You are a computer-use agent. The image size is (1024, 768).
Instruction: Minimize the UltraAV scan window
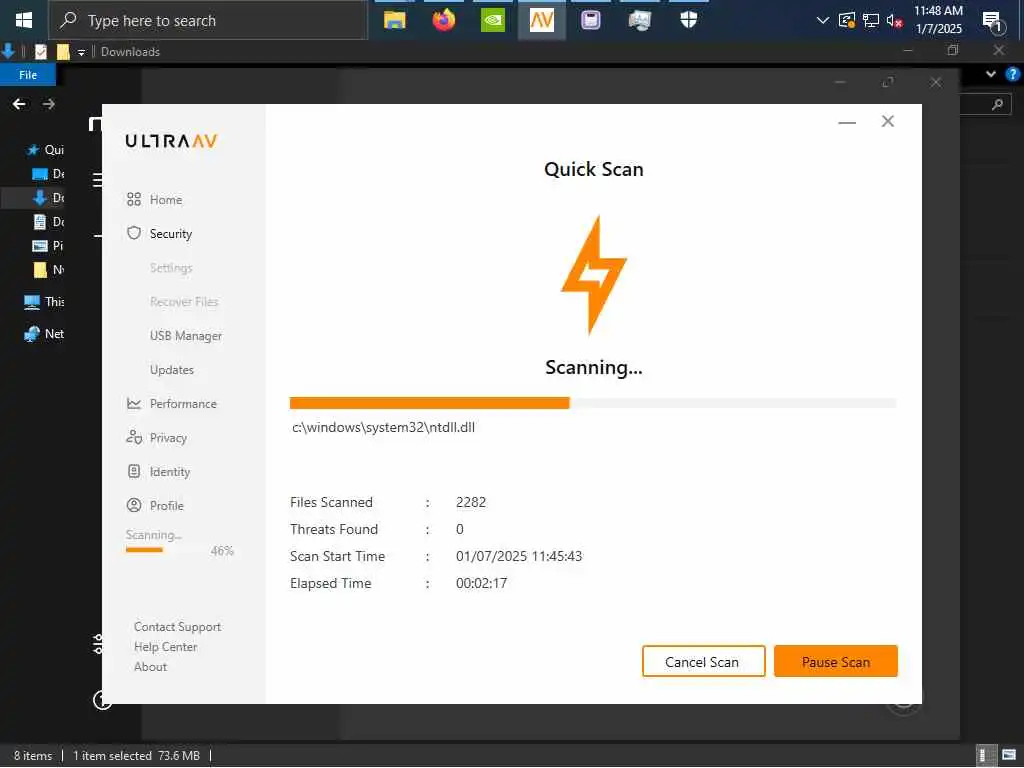coord(847,122)
